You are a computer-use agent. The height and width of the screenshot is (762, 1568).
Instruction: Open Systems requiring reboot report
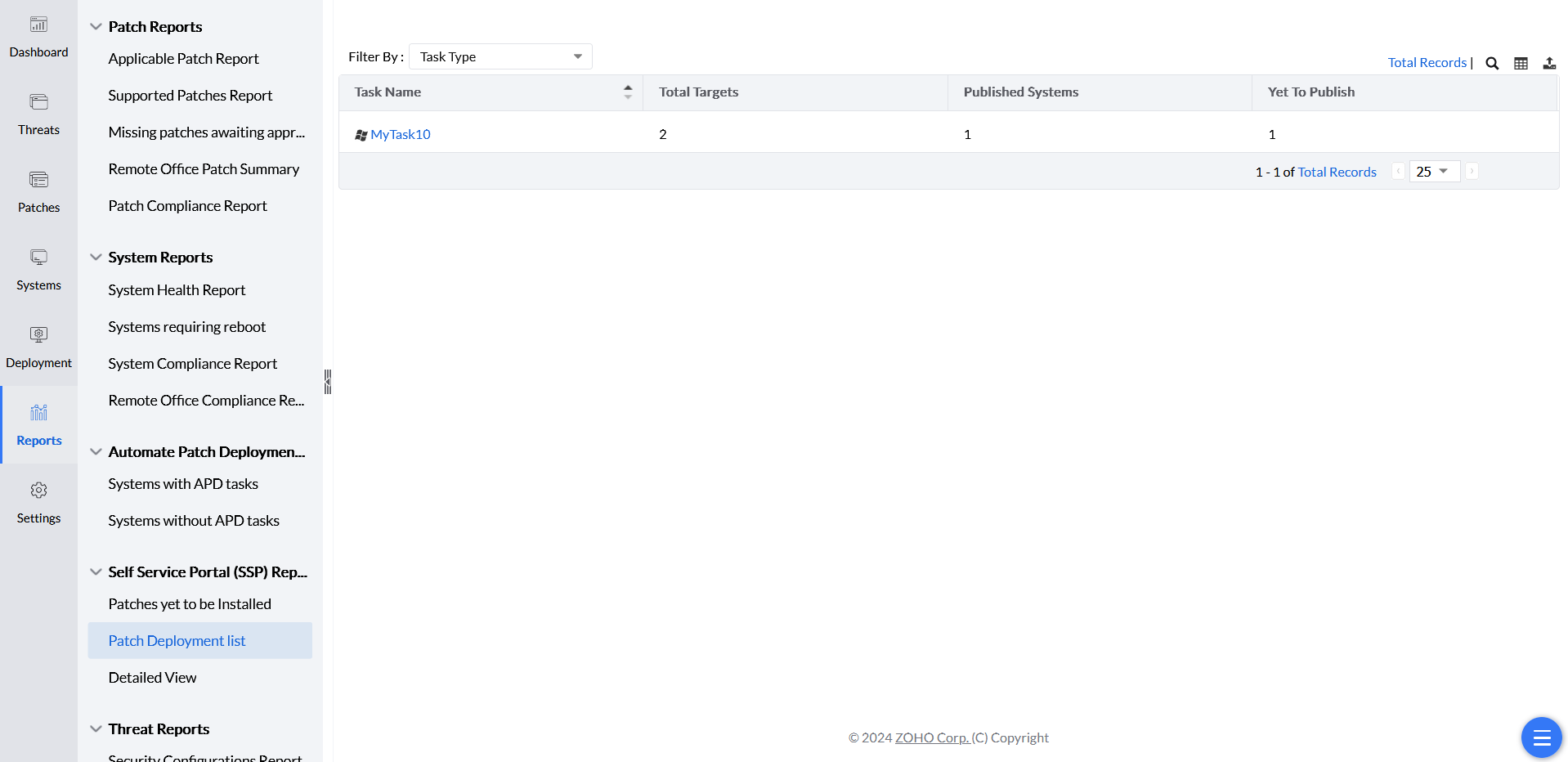pyautogui.click(x=186, y=327)
